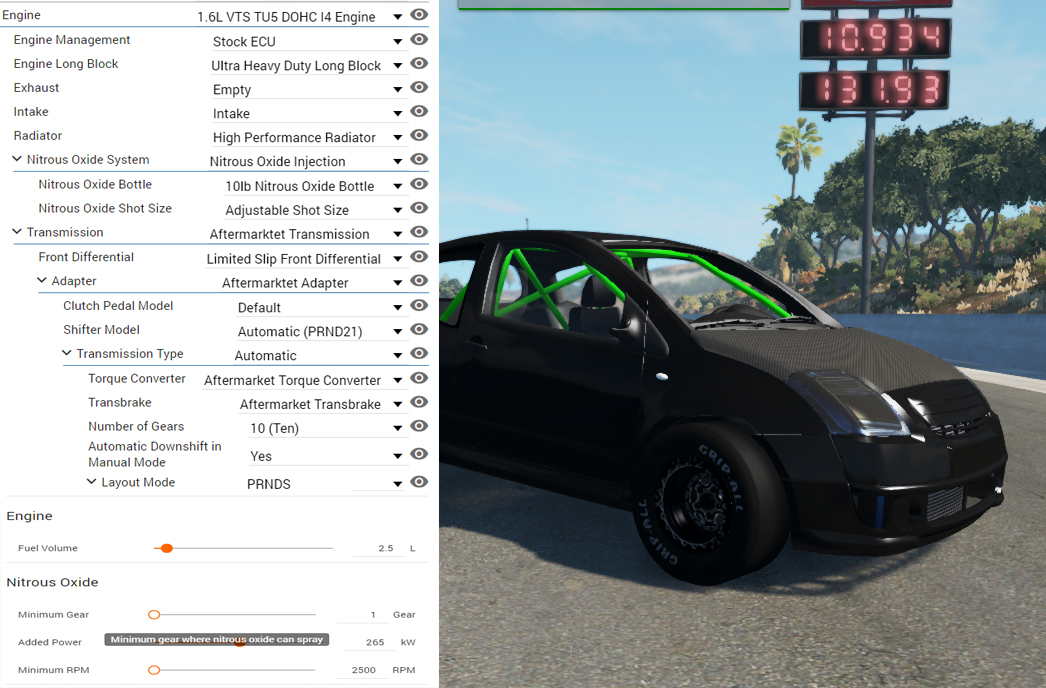1046x688 pixels.
Task: Open the Intake part dropdown
Action: pyautogui.click(x=308, y=113)
